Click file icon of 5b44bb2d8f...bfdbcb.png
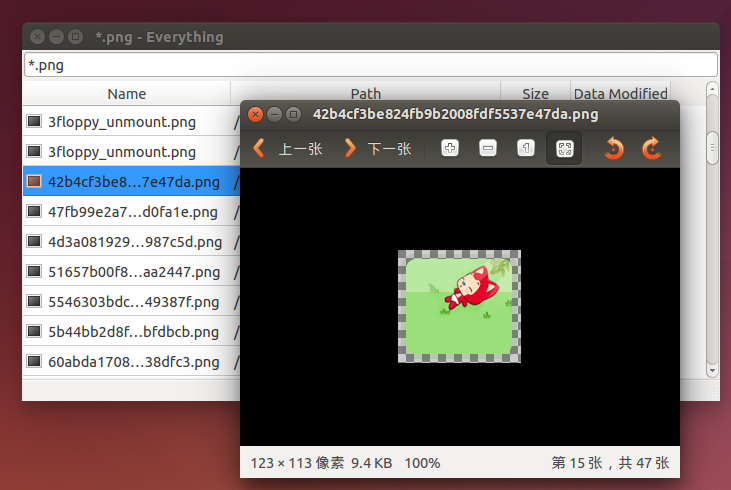Screen dimensions: 731x490 click(x=34, y=331)
